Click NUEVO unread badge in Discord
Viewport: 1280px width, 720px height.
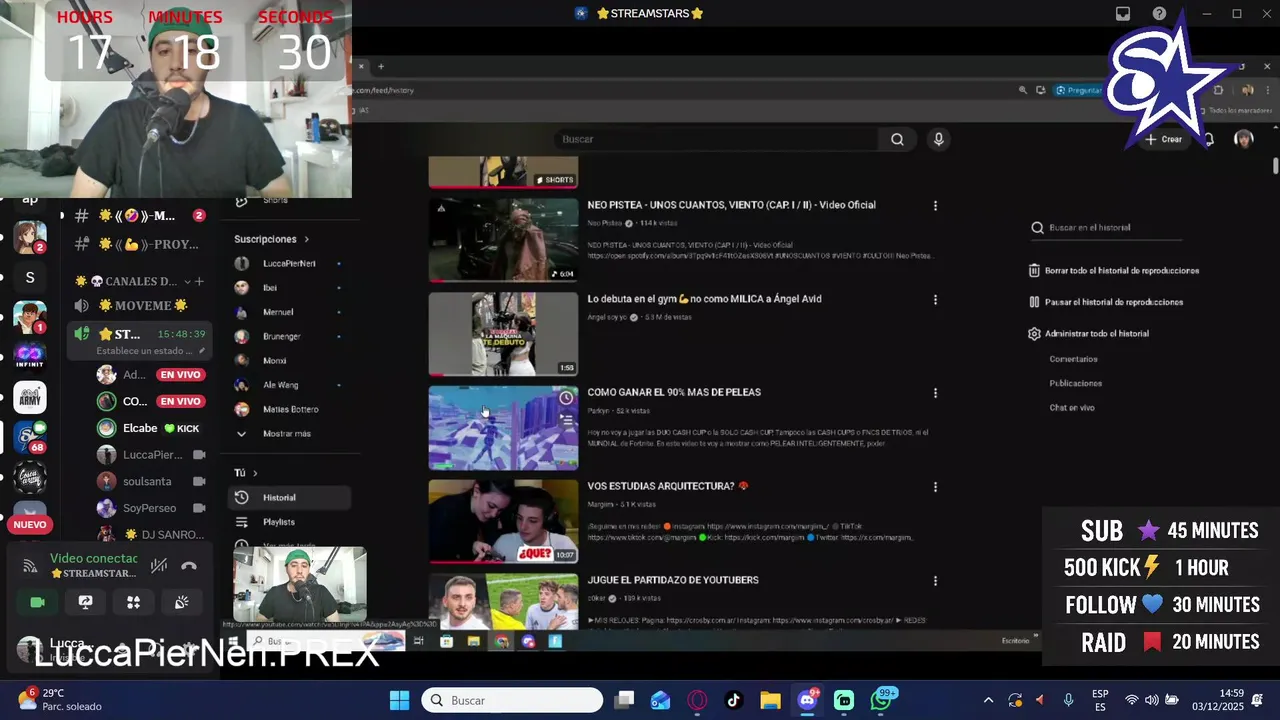click(30, 525)
